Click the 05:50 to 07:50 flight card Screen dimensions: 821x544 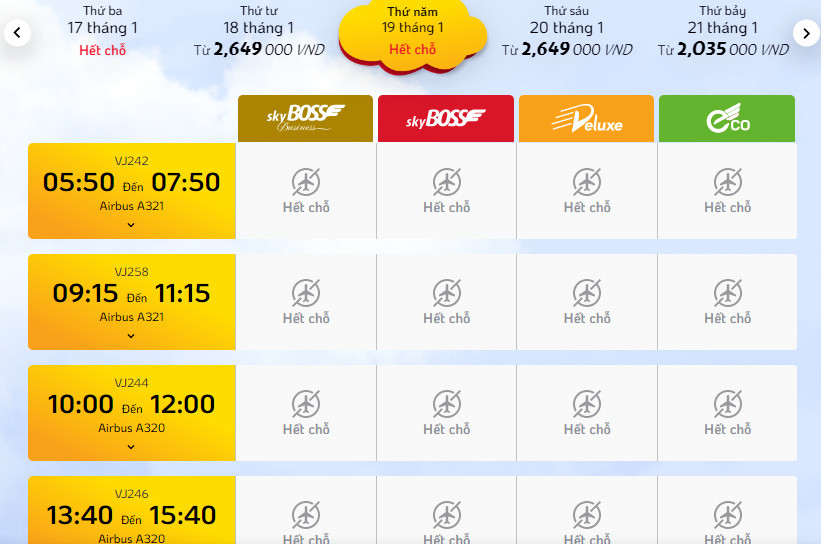click(131, 184)
